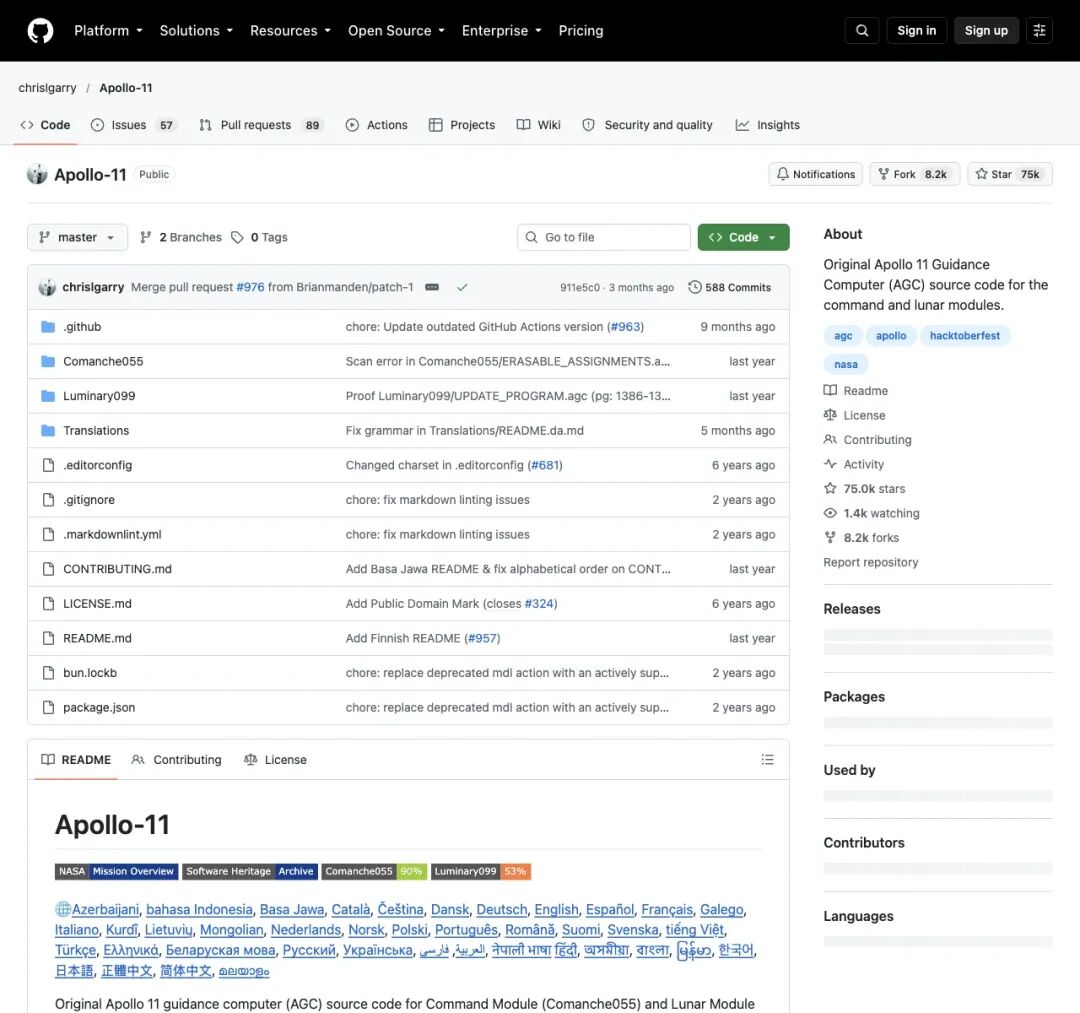The width and height of the screenshot is (1080, 1013).
Task: View the 588 Commits history
Action: [729, 287]
